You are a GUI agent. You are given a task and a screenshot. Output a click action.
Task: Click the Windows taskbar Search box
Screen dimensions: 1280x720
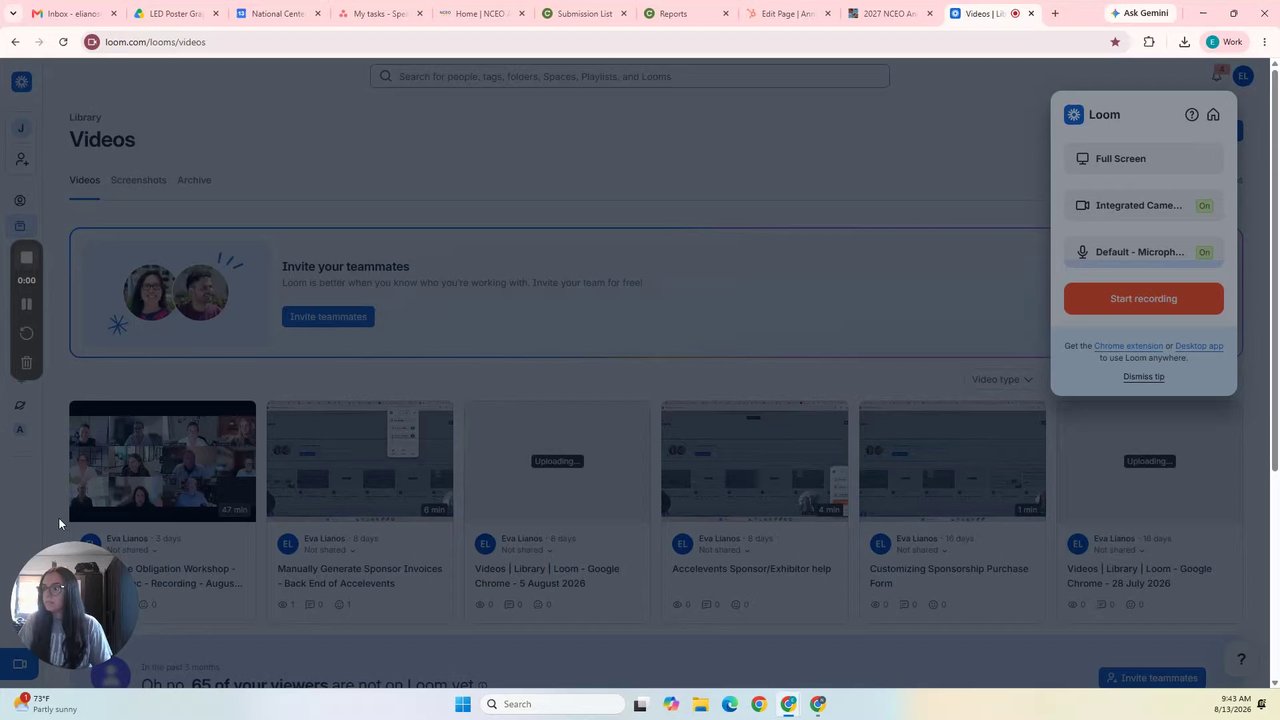click(x=552, y=704)
